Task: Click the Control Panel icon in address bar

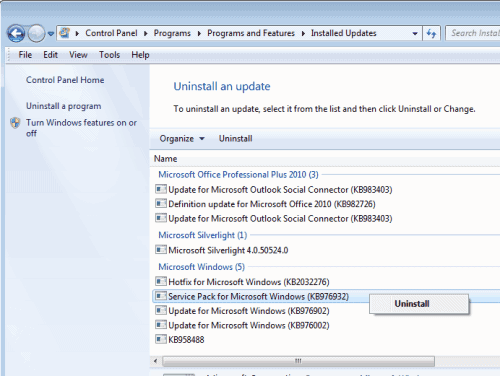Action: point(64,33)
